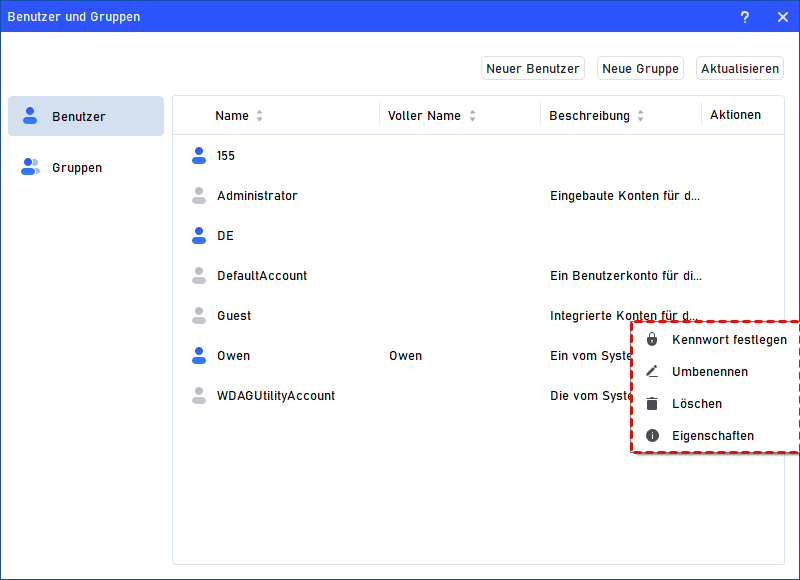Sort by Voller Name column arrows
800x580 pixels.
pos(472,116)
